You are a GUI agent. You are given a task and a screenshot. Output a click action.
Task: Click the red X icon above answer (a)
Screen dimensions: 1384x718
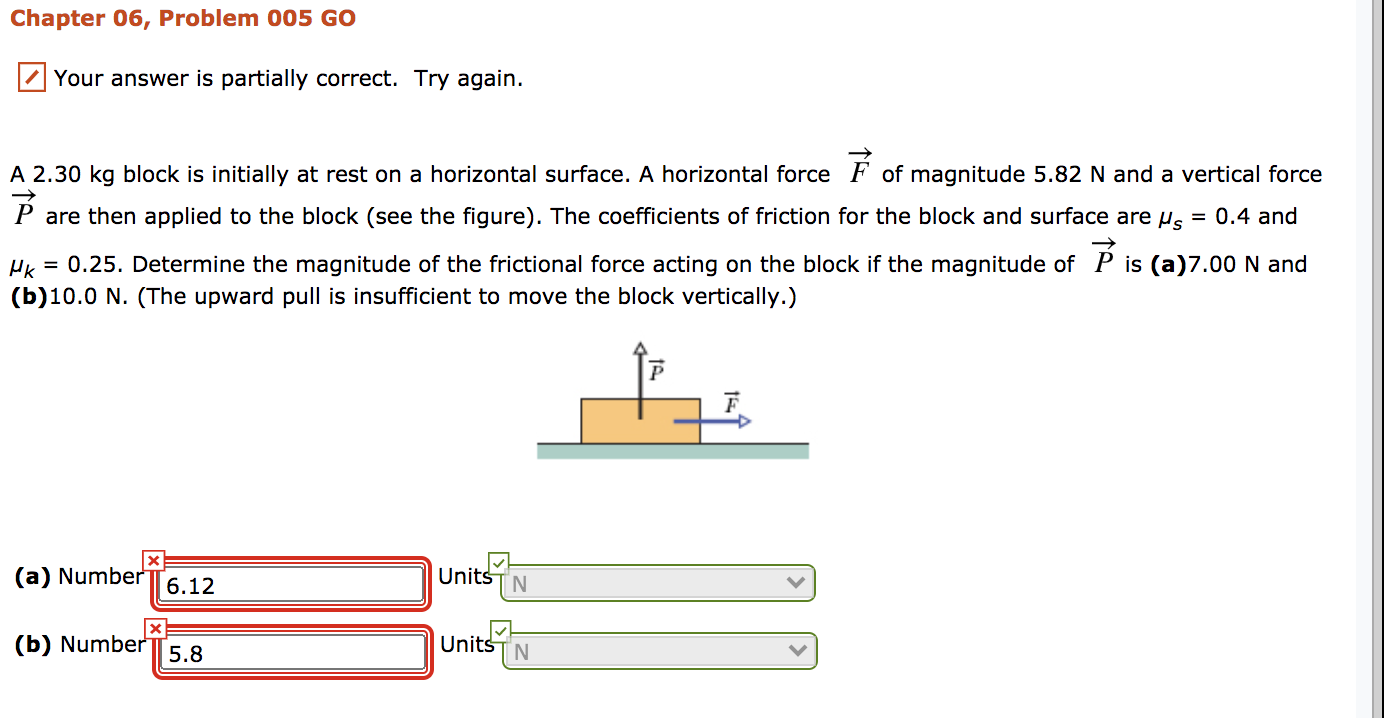[x=154, y=560]
